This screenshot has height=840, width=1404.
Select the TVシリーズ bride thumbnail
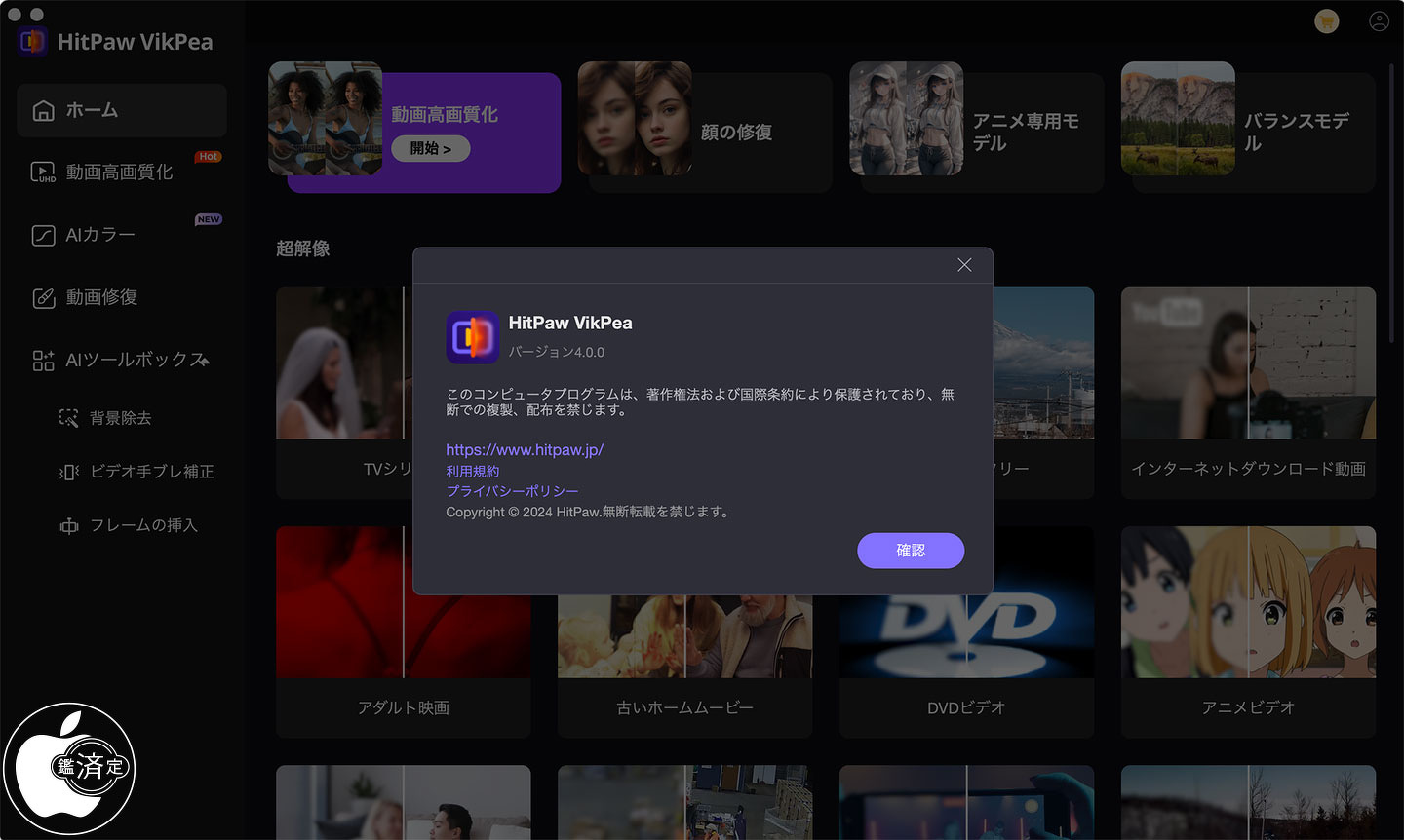click(344, 363)
